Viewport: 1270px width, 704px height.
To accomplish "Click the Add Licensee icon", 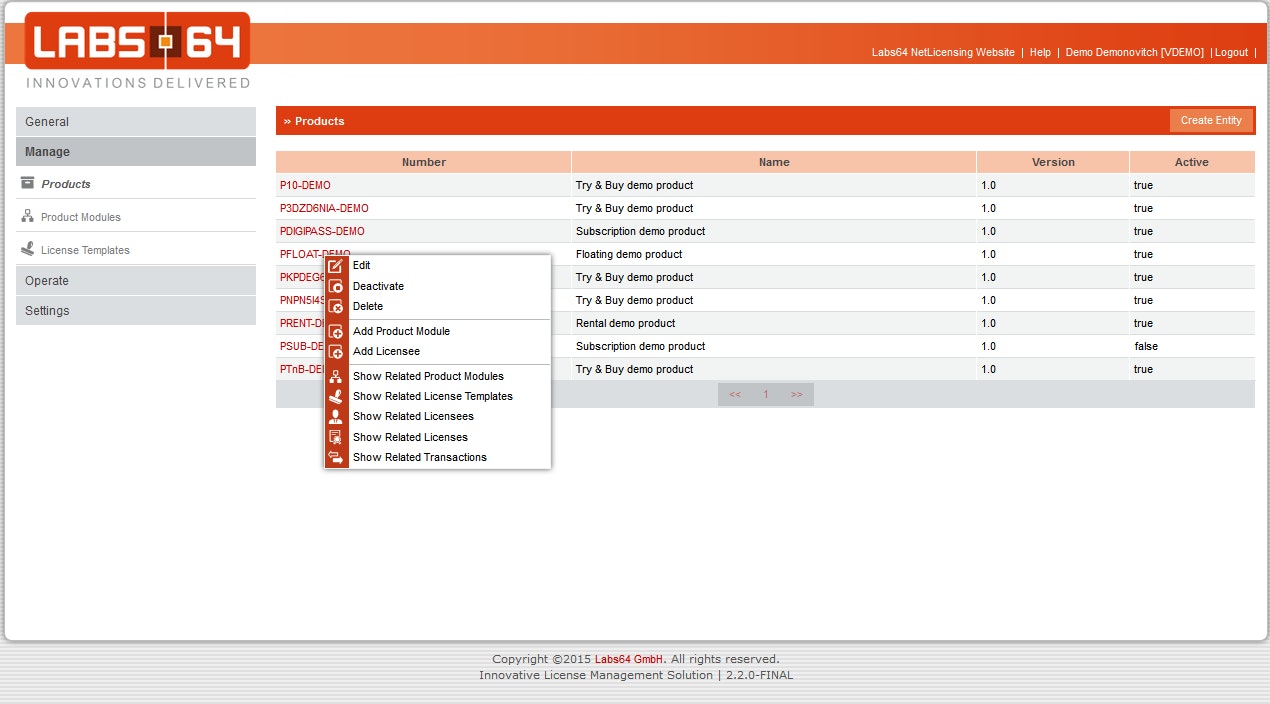I will [336, 351].
